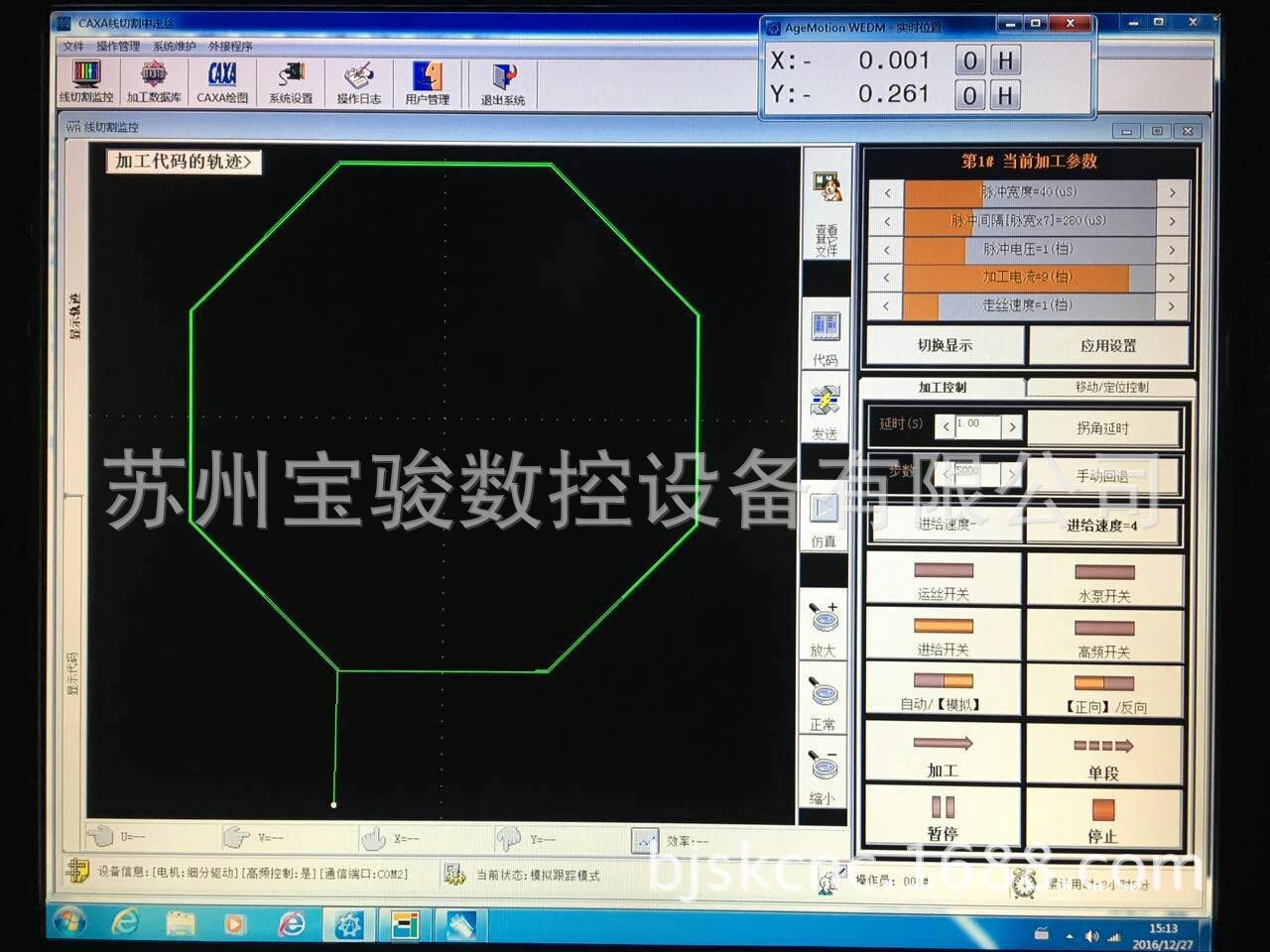
Task: Open 系统设置 system settings icon
Action: (291, 82)
